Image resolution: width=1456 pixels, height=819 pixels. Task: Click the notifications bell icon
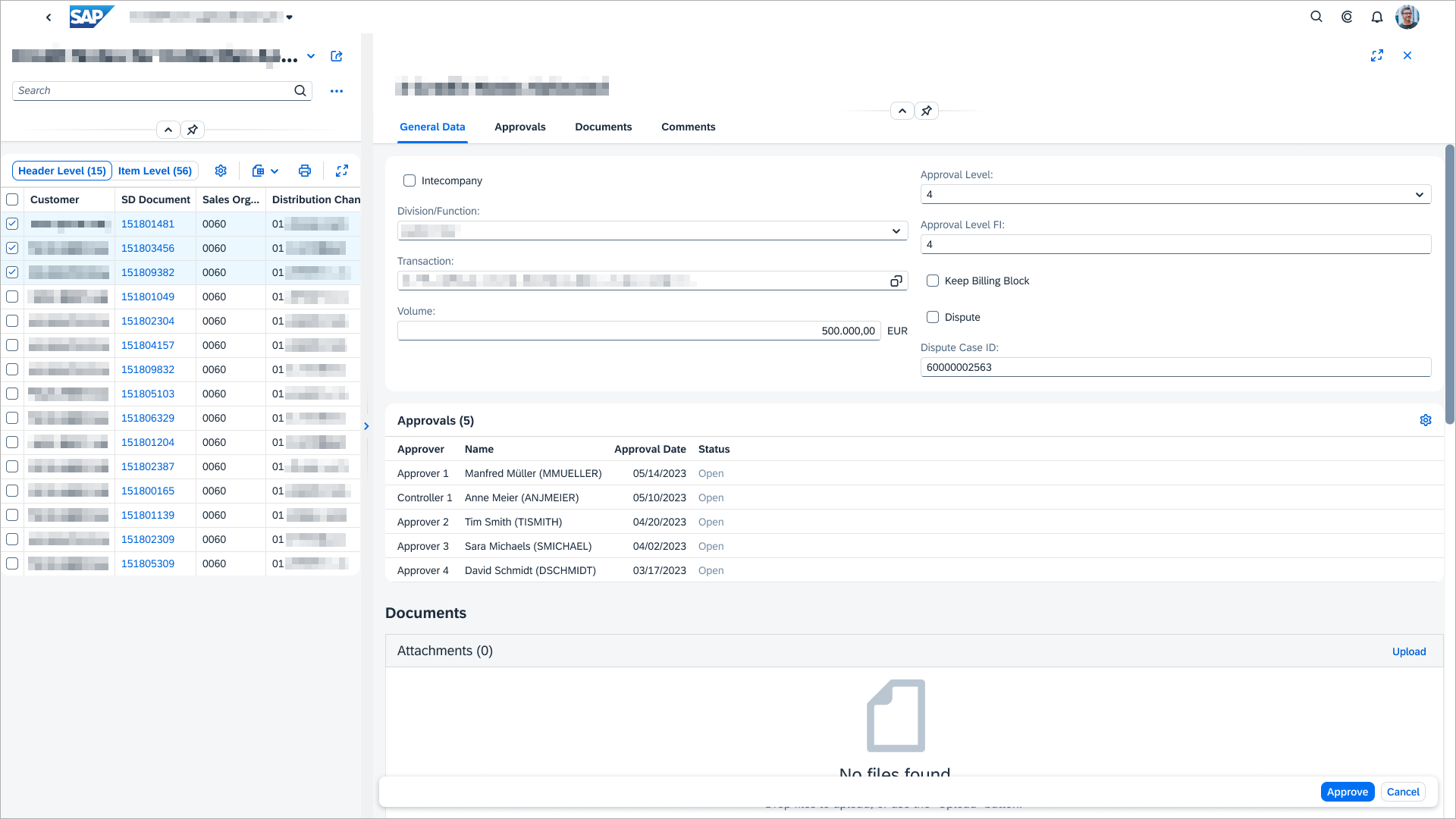pos(1377,17)
